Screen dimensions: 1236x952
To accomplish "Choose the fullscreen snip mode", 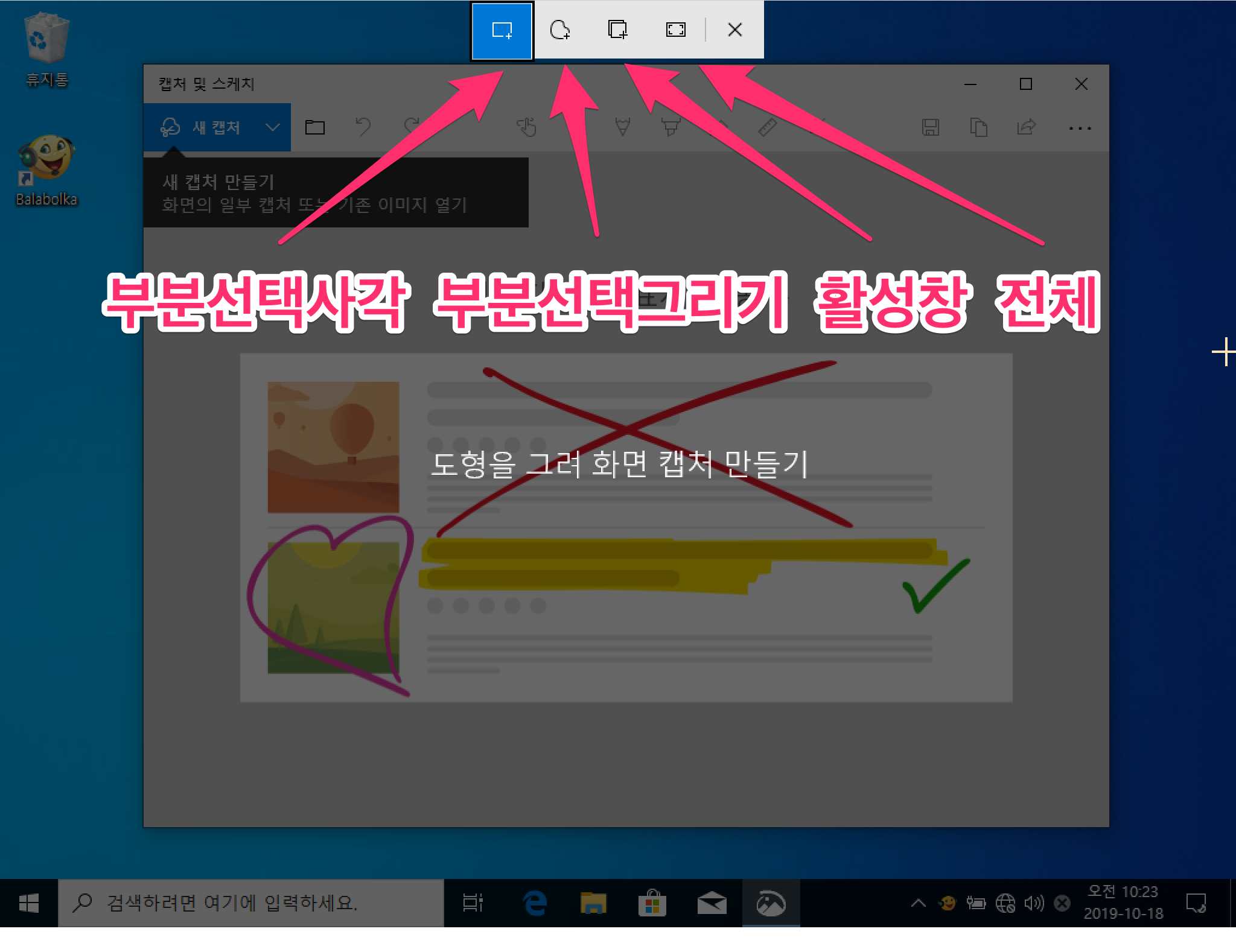I will [675, 30].
